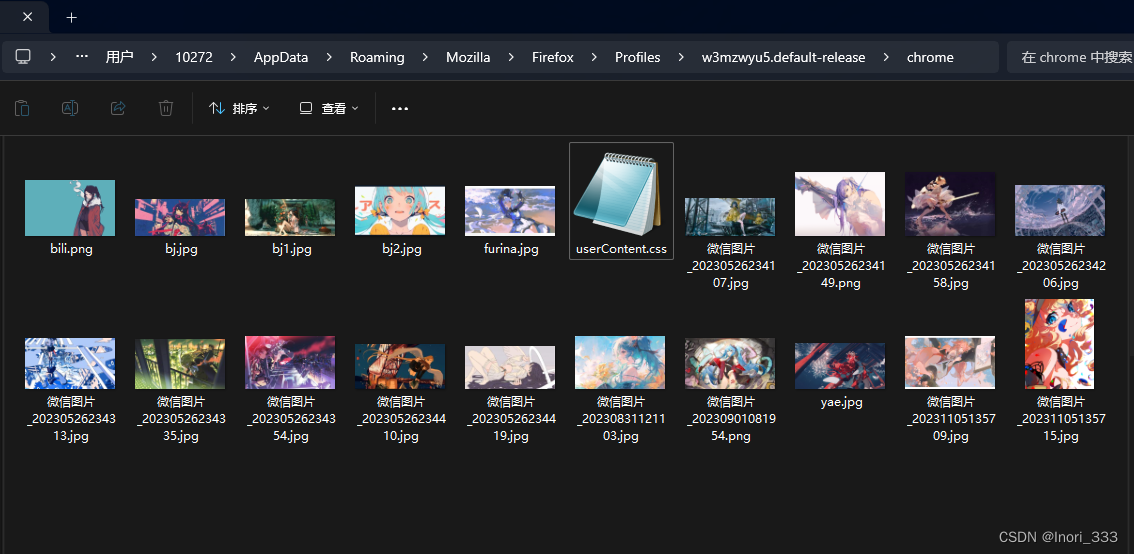
Task: Go to Roaming in the breadcrumb path
Action: pyautogui.click(x=377, y=57)
